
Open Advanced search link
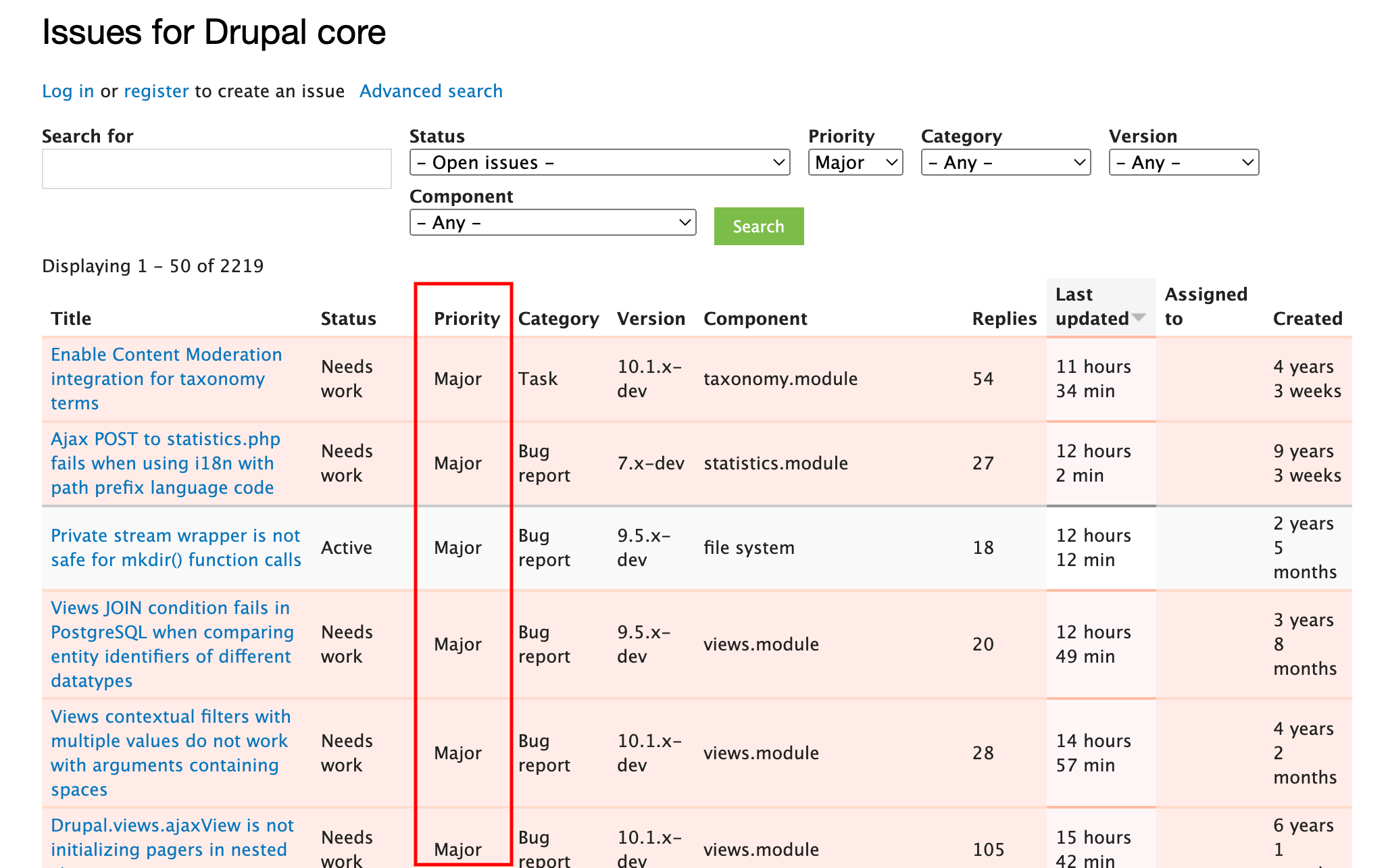click(431, 91)
